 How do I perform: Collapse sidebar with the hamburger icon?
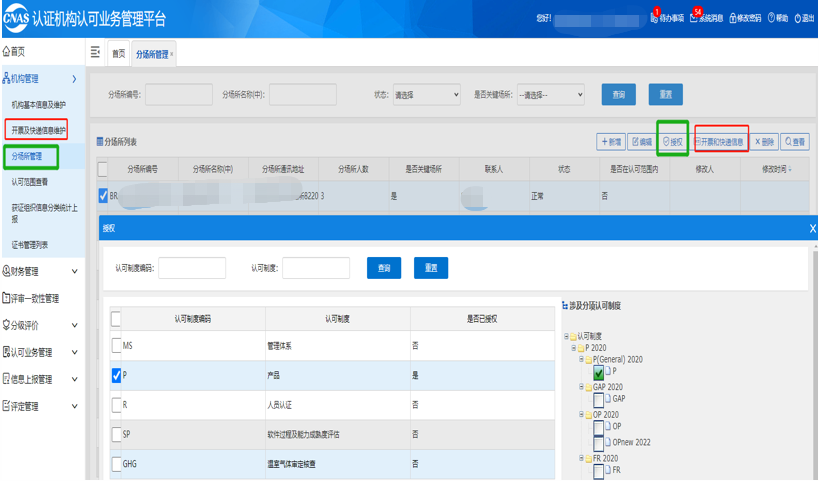tap(95, 52)
